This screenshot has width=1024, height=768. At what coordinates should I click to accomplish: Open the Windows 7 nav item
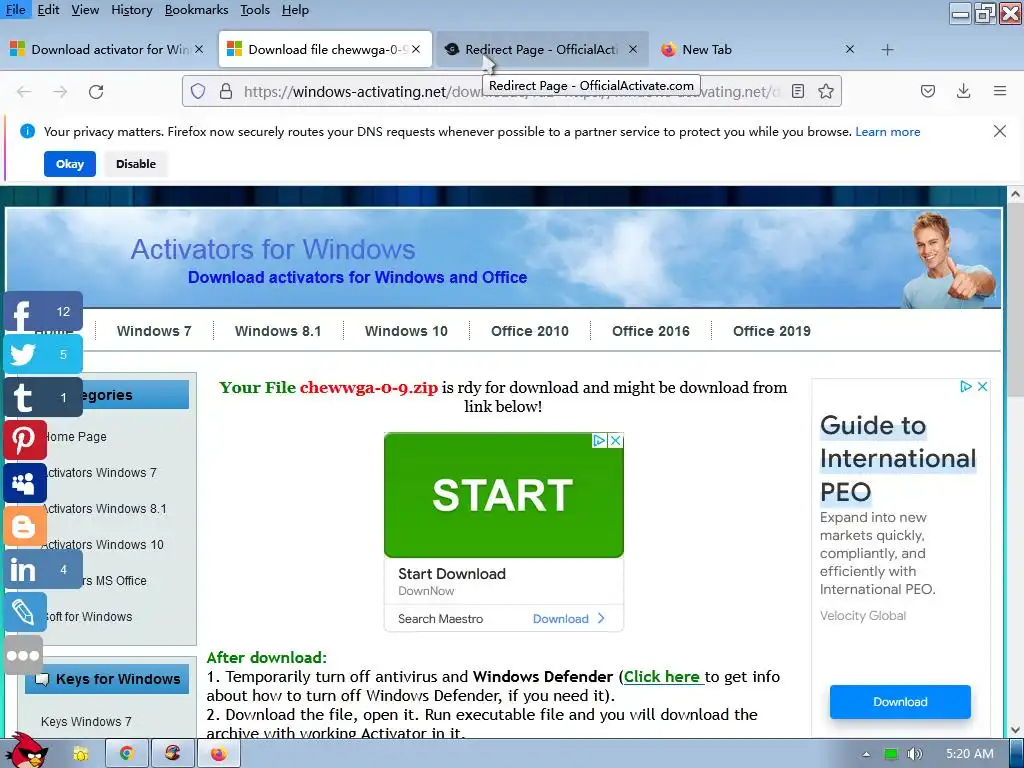pos(154,331)
